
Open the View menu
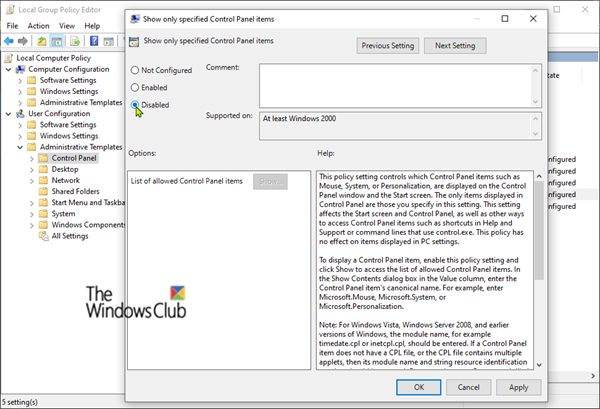pos(67,26)
